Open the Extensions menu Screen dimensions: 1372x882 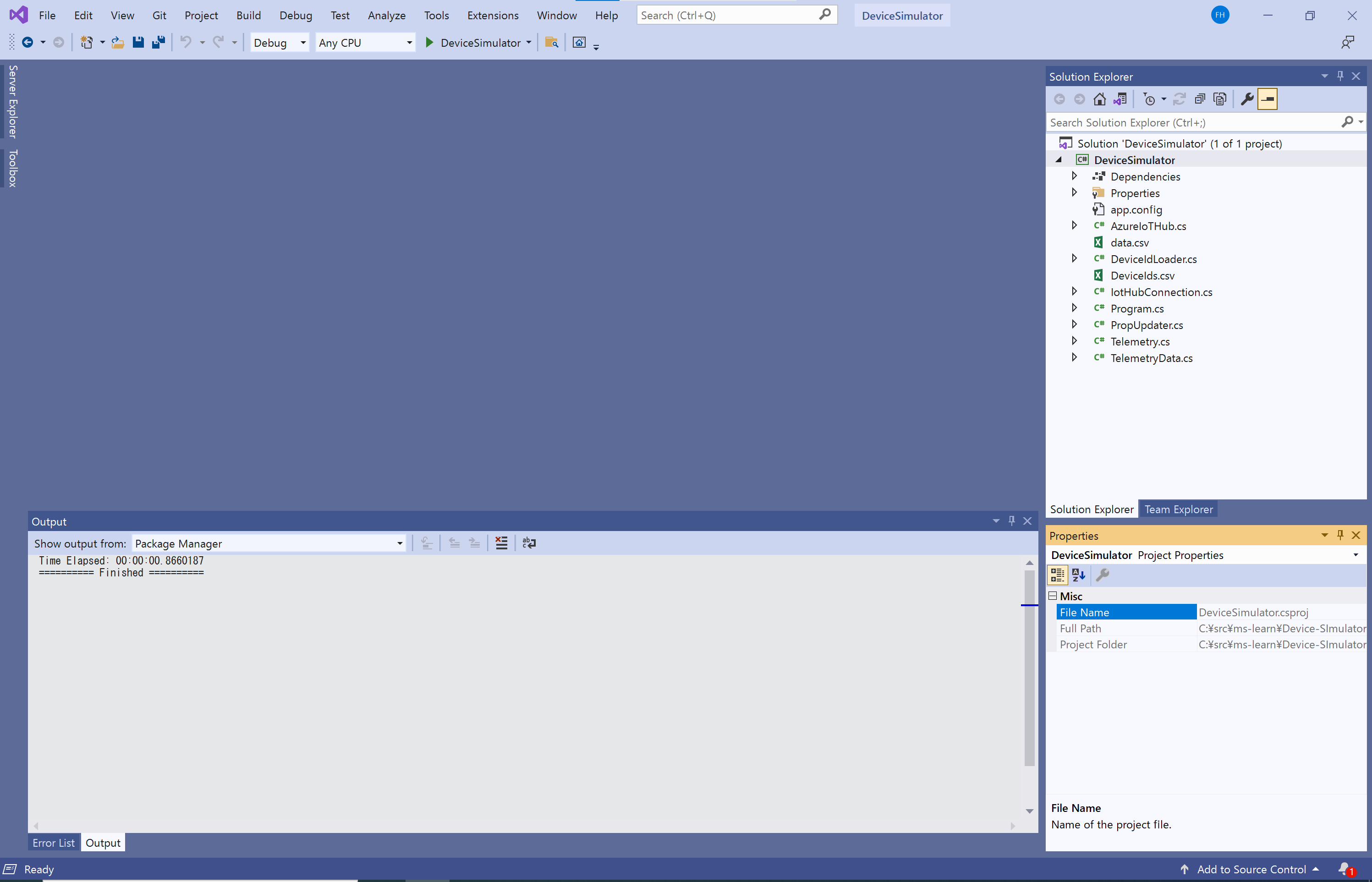493,16
